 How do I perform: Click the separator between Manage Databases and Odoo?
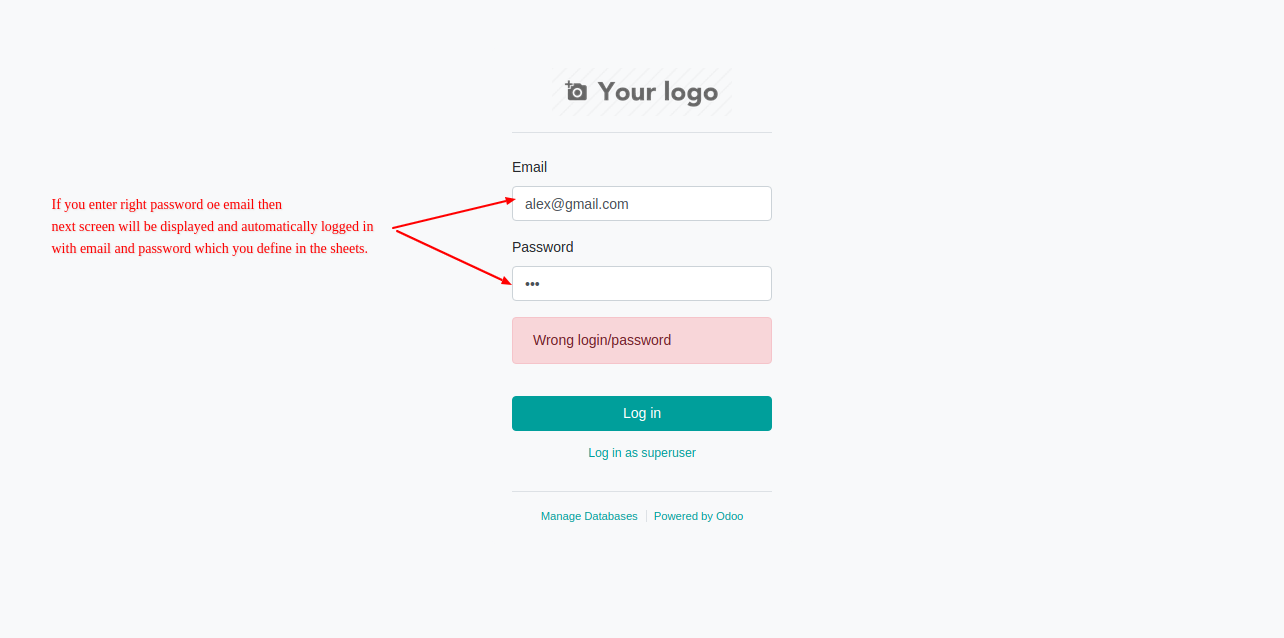646,516
